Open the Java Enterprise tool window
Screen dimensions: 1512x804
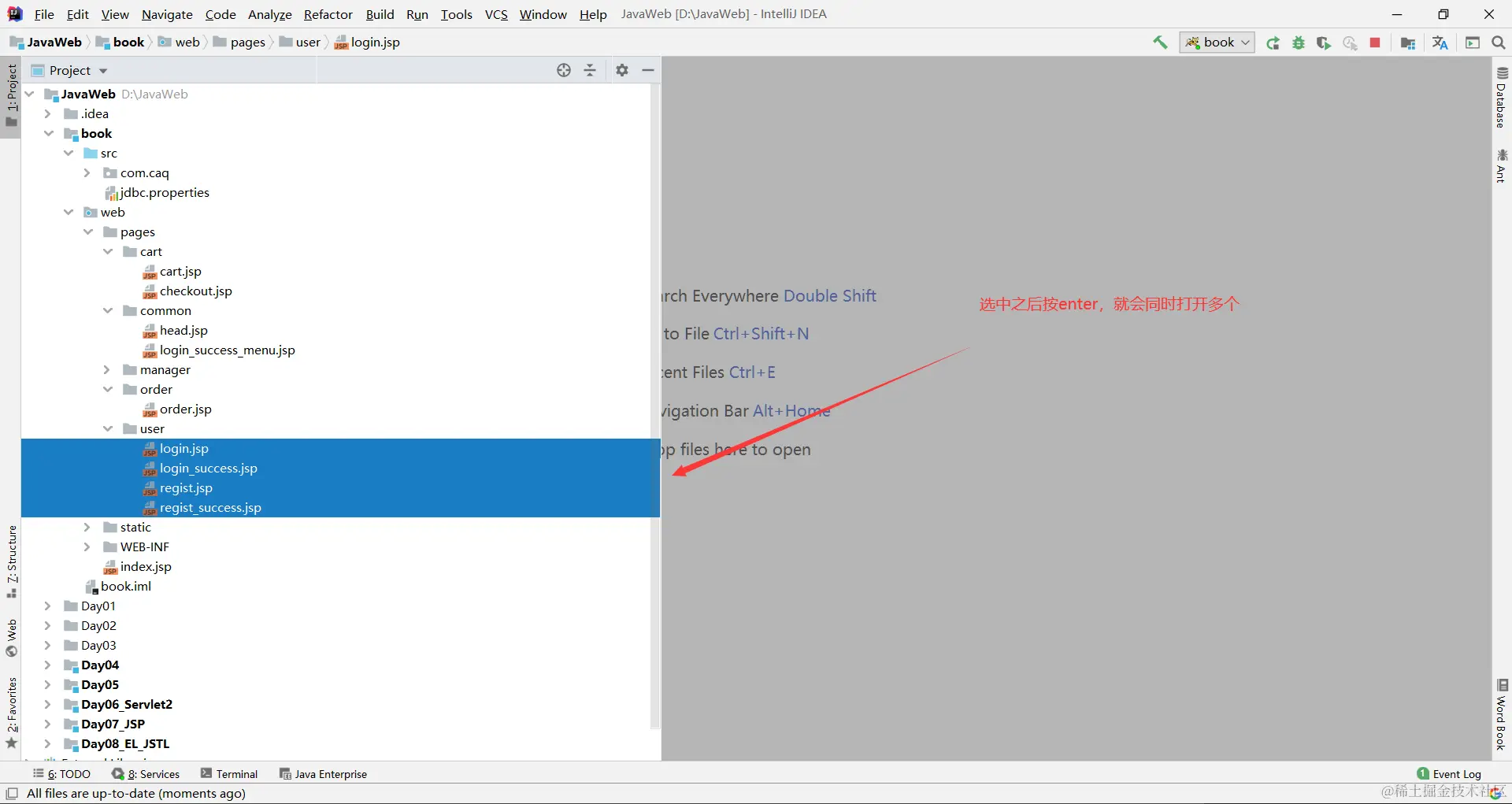point(323,774)
